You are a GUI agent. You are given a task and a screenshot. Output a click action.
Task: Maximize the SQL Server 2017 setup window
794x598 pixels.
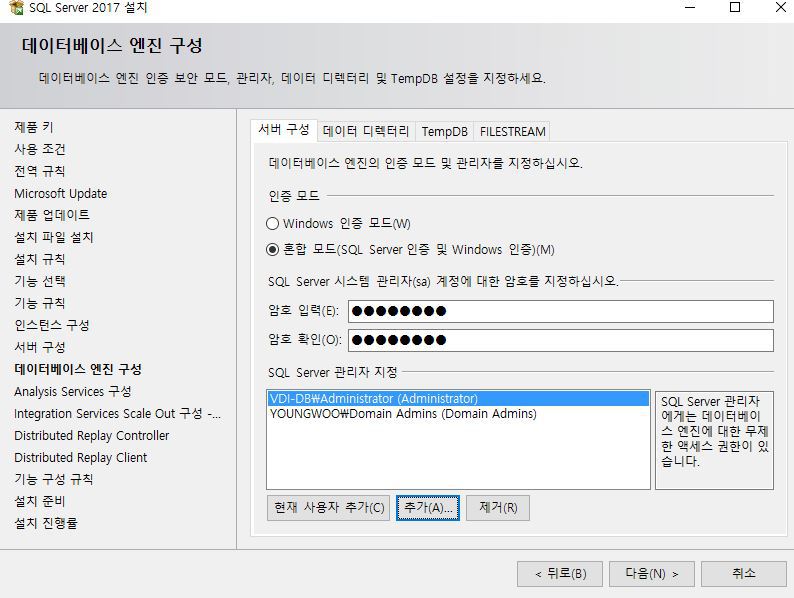[735, 7]
